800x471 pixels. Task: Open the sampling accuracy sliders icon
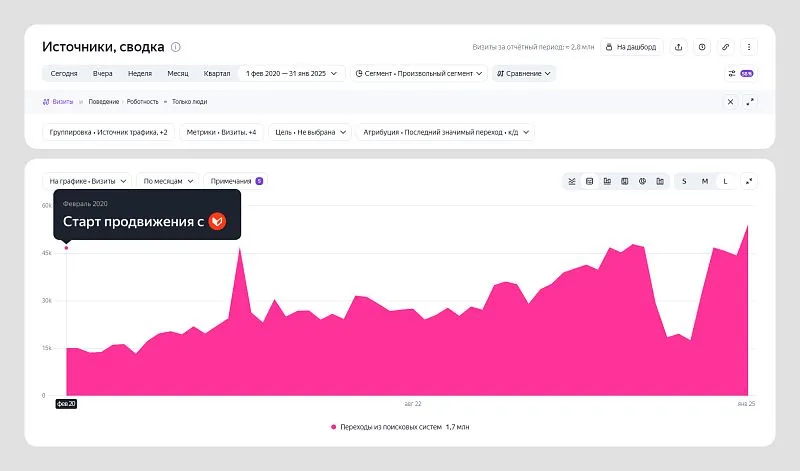pyautogui.click(x=732, y=73)
